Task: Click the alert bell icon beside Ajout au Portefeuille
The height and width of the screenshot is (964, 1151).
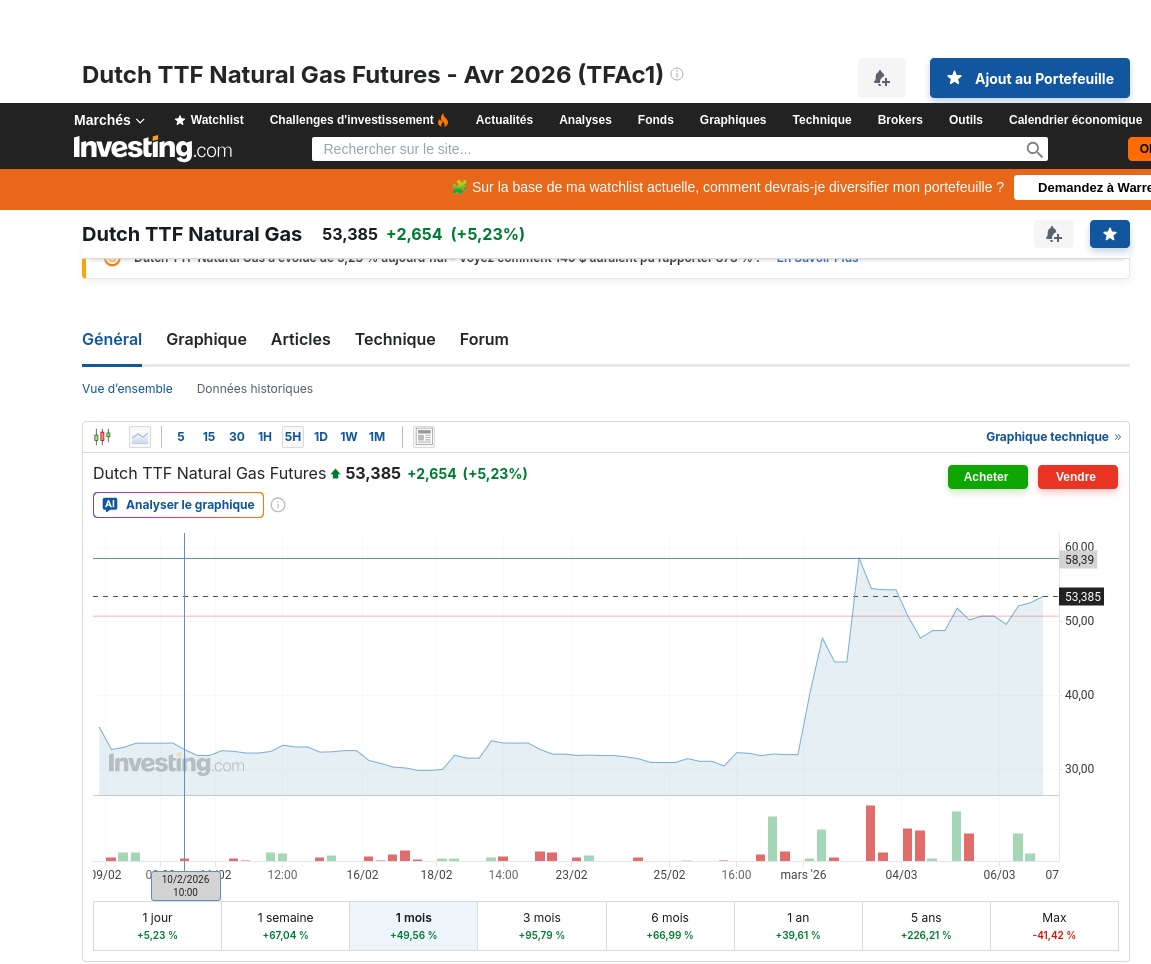Action: click(882, 78)
